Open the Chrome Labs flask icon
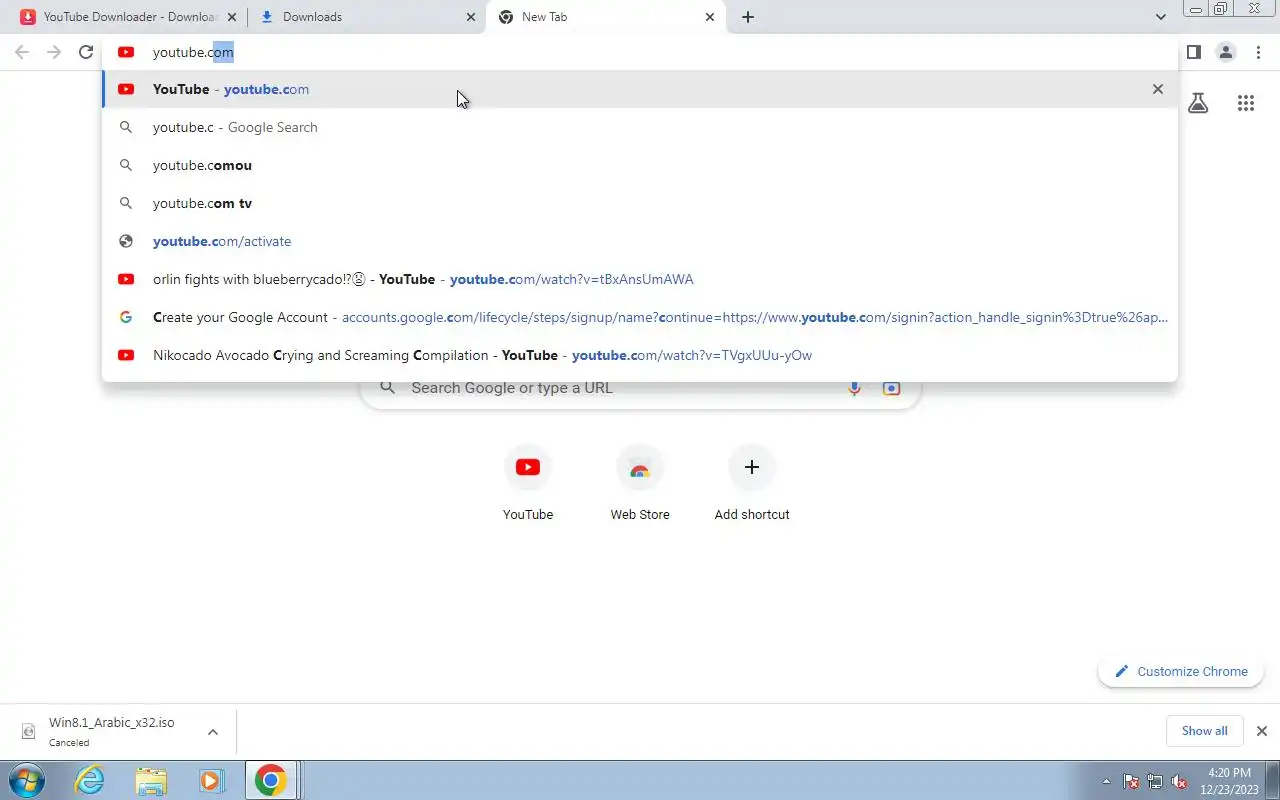 point(1198,103)
